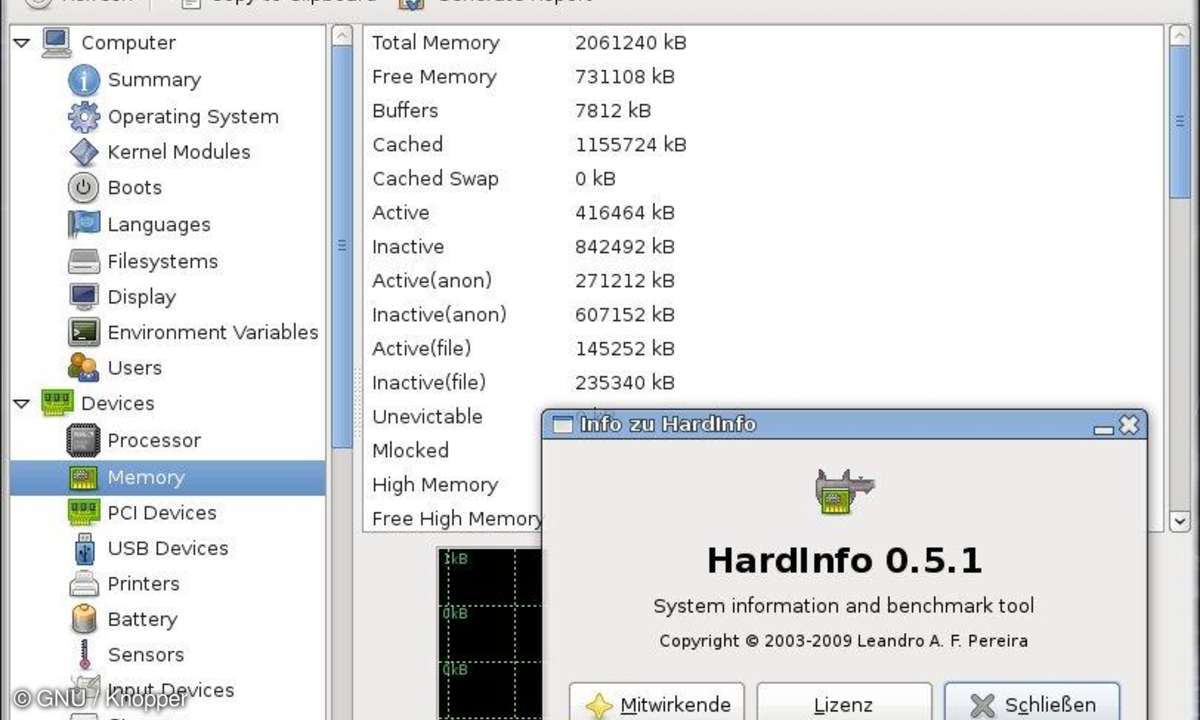Select the Boots entry
The width and height of the screenshot is (1200, 720).
(134, 188)
